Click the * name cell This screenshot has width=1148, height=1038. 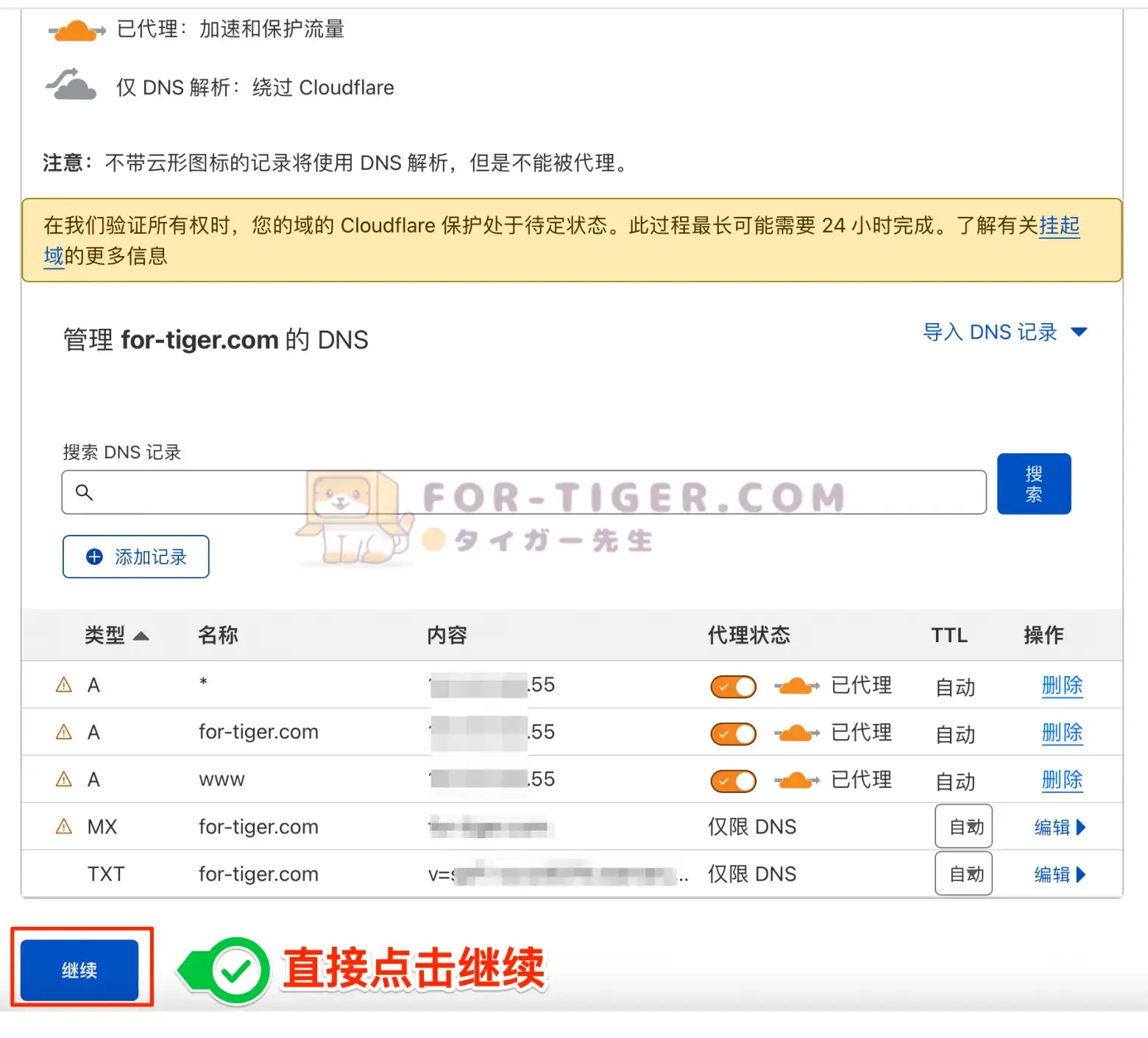(203, 682)
